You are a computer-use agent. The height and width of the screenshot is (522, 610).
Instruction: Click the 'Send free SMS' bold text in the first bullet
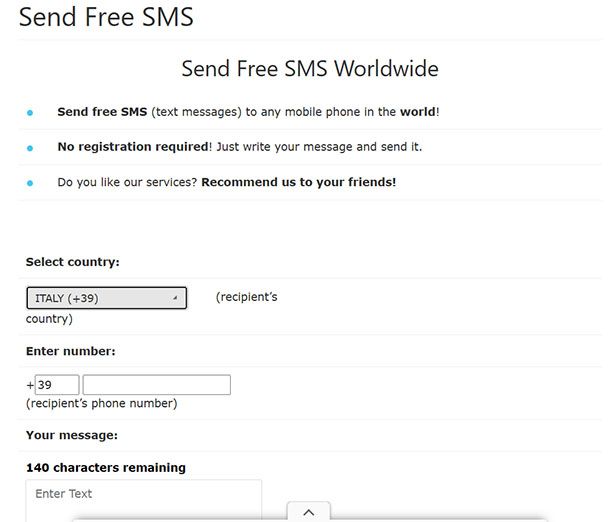point(102,112)
